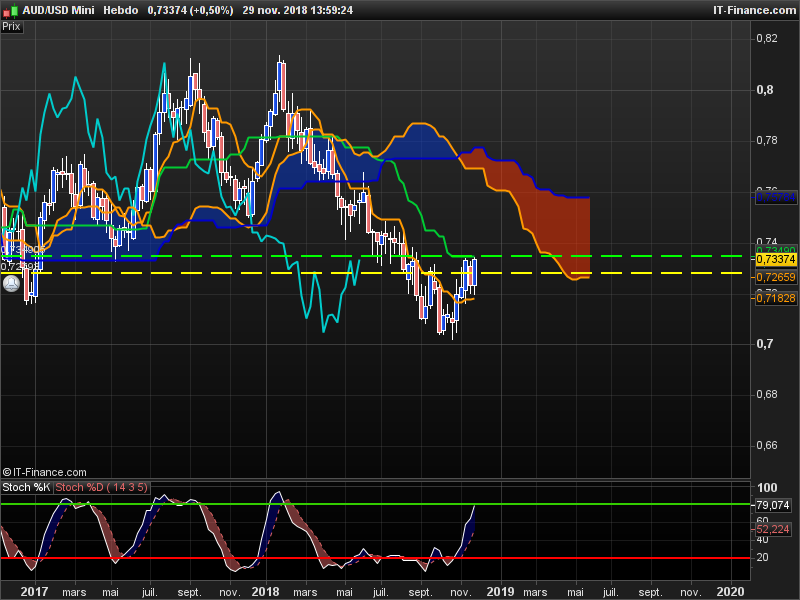The width and height of the screenshot is (800, 600).
Task: Click the 2017 label on time axis
Action: pyautogui.click(x=34, y=592)
